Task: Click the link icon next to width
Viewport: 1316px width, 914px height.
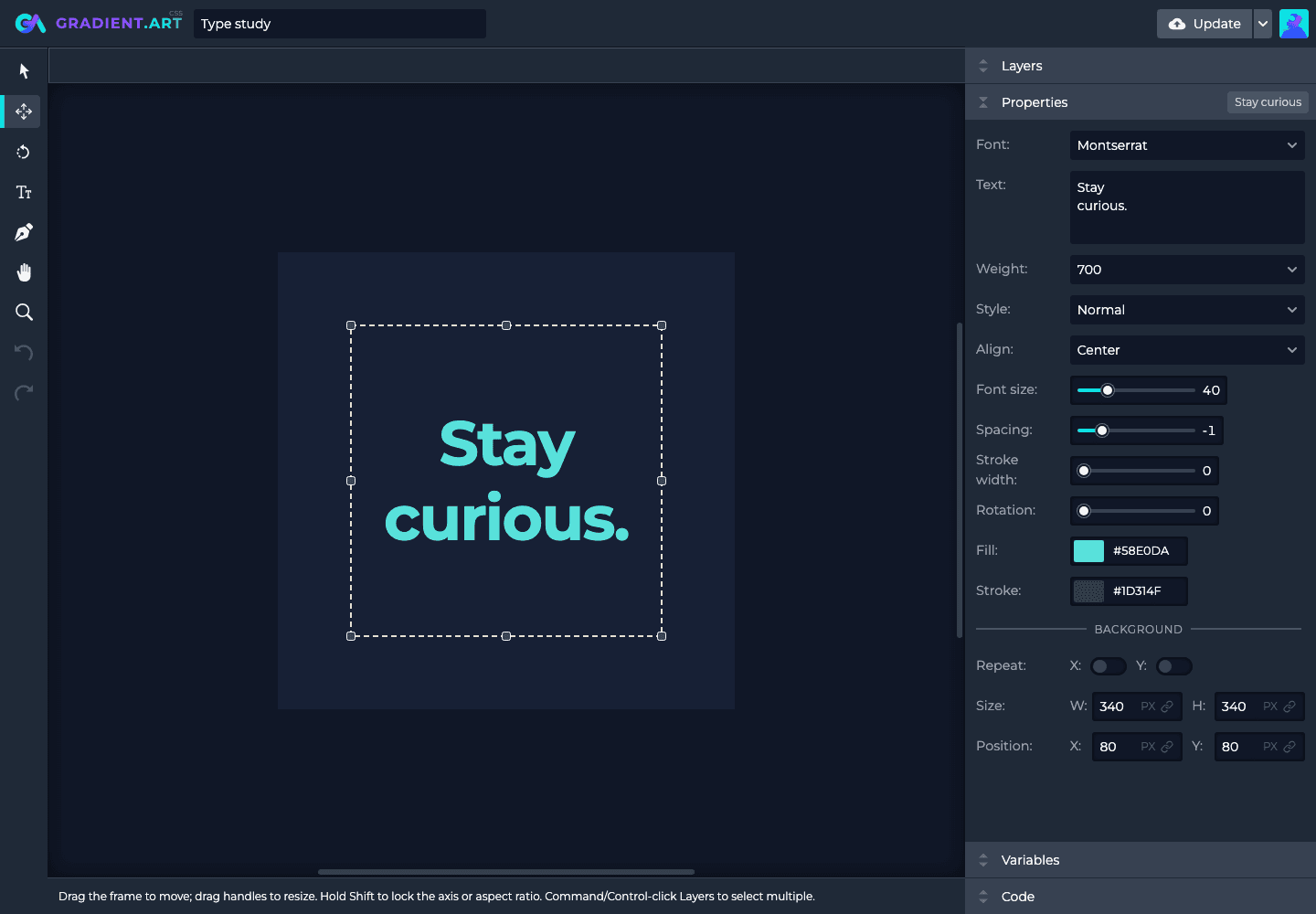Action: (1167, 707)
